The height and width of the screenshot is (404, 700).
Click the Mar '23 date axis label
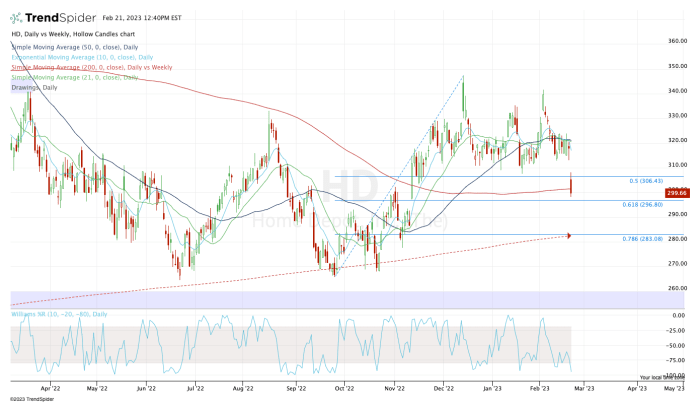pyautogui.click(x=584, y=388)
